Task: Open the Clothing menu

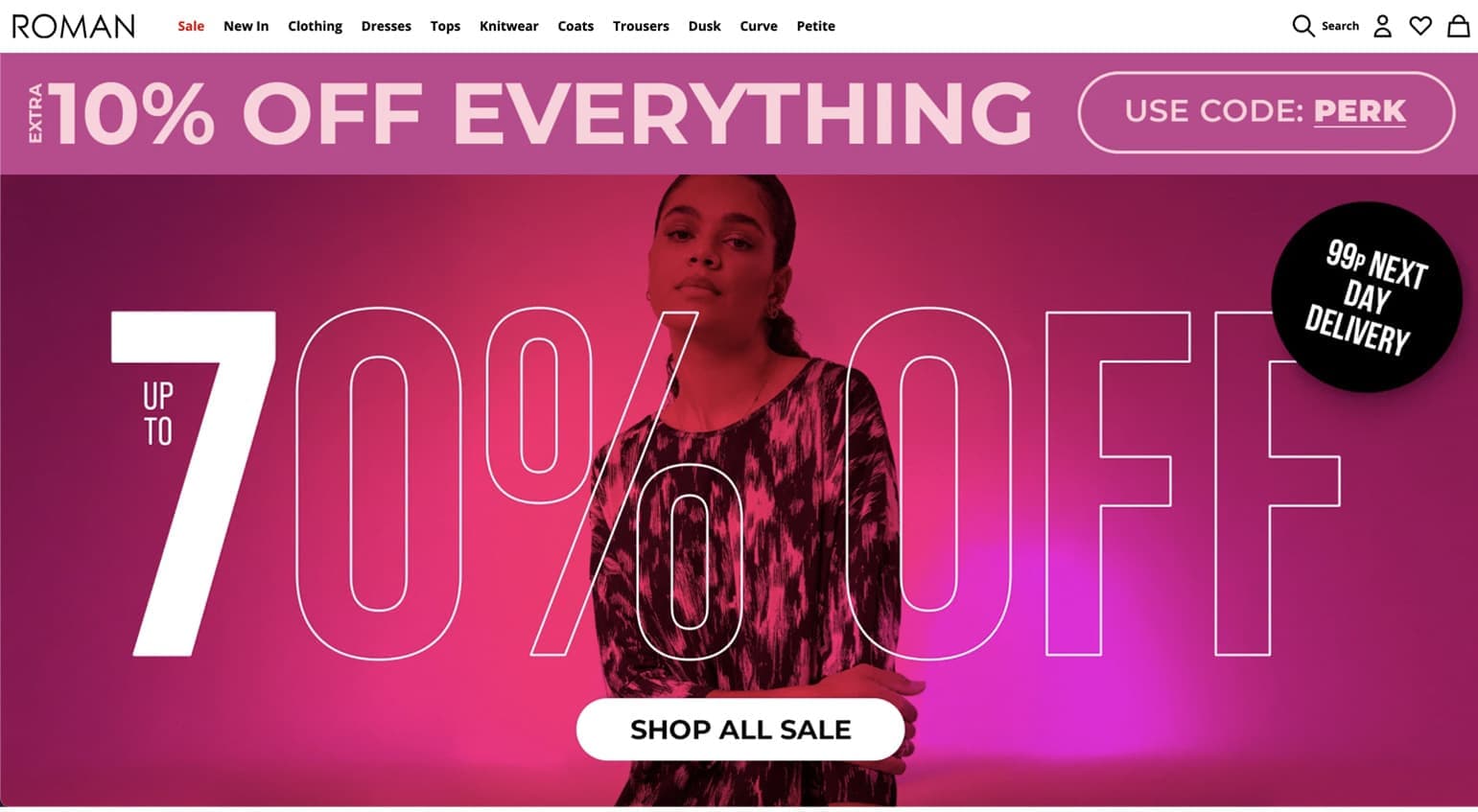Action: click(315, 26)
